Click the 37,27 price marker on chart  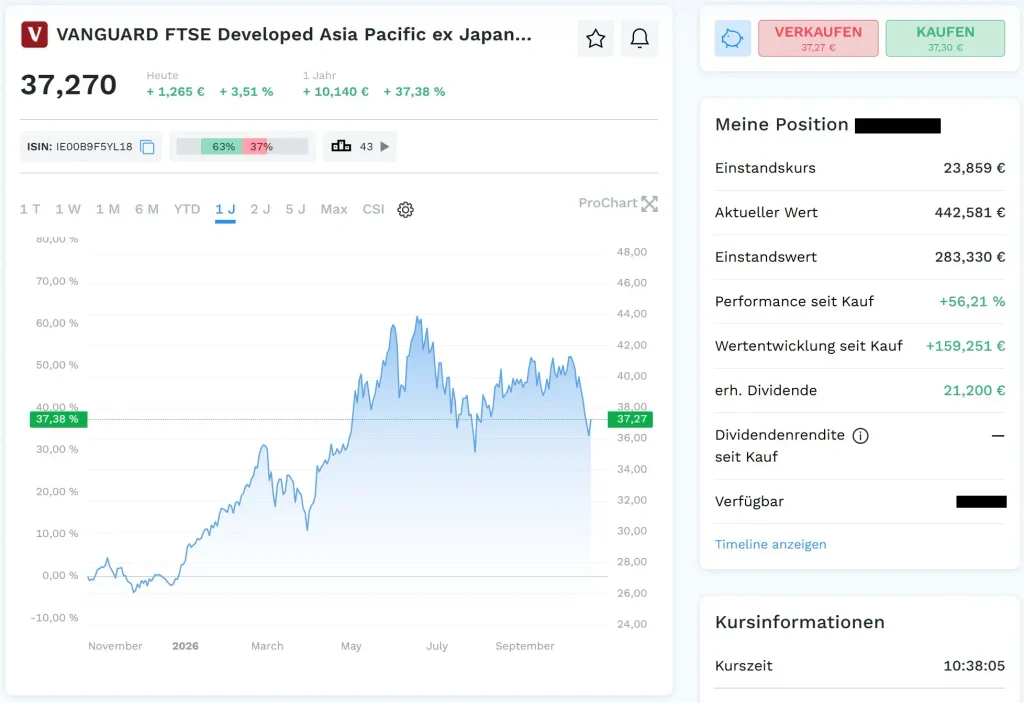click(x=630, y=419)
